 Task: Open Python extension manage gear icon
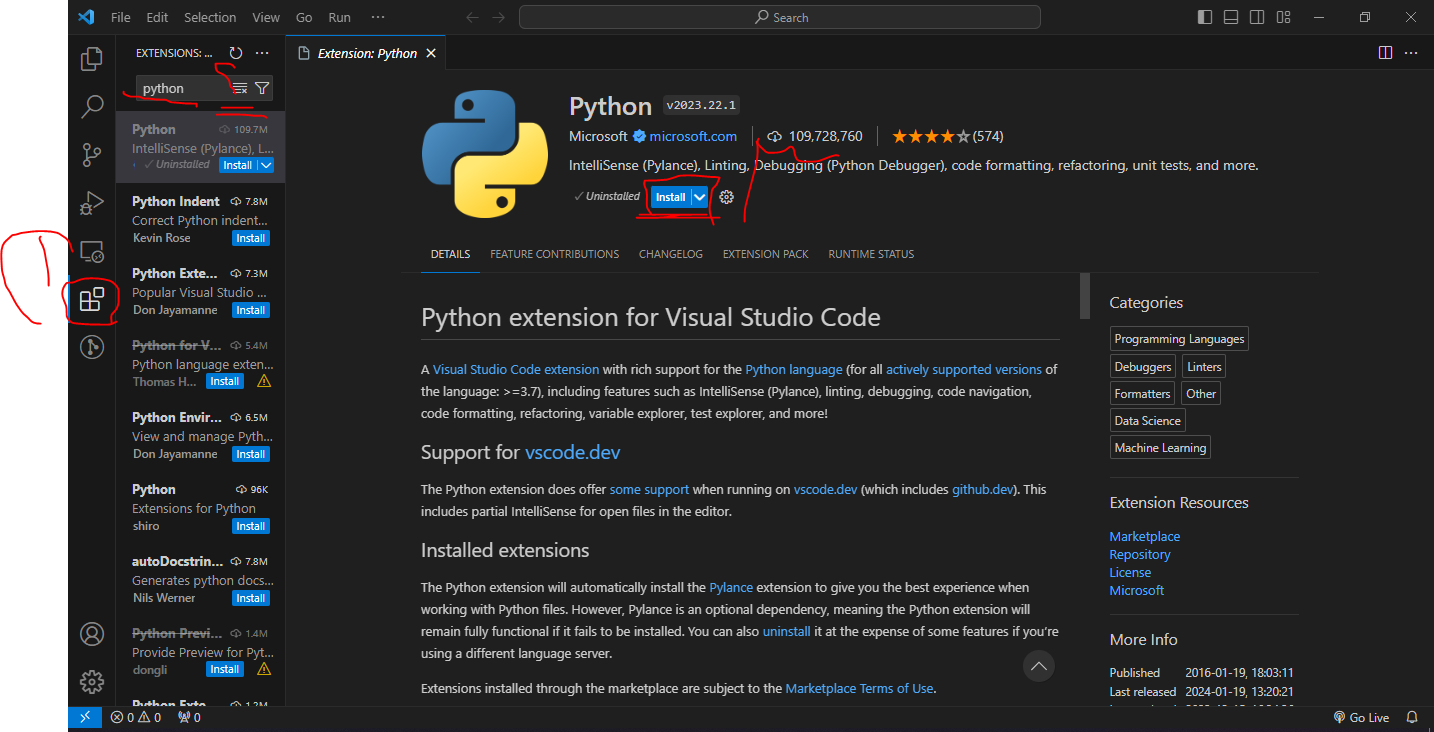[727, 197]
